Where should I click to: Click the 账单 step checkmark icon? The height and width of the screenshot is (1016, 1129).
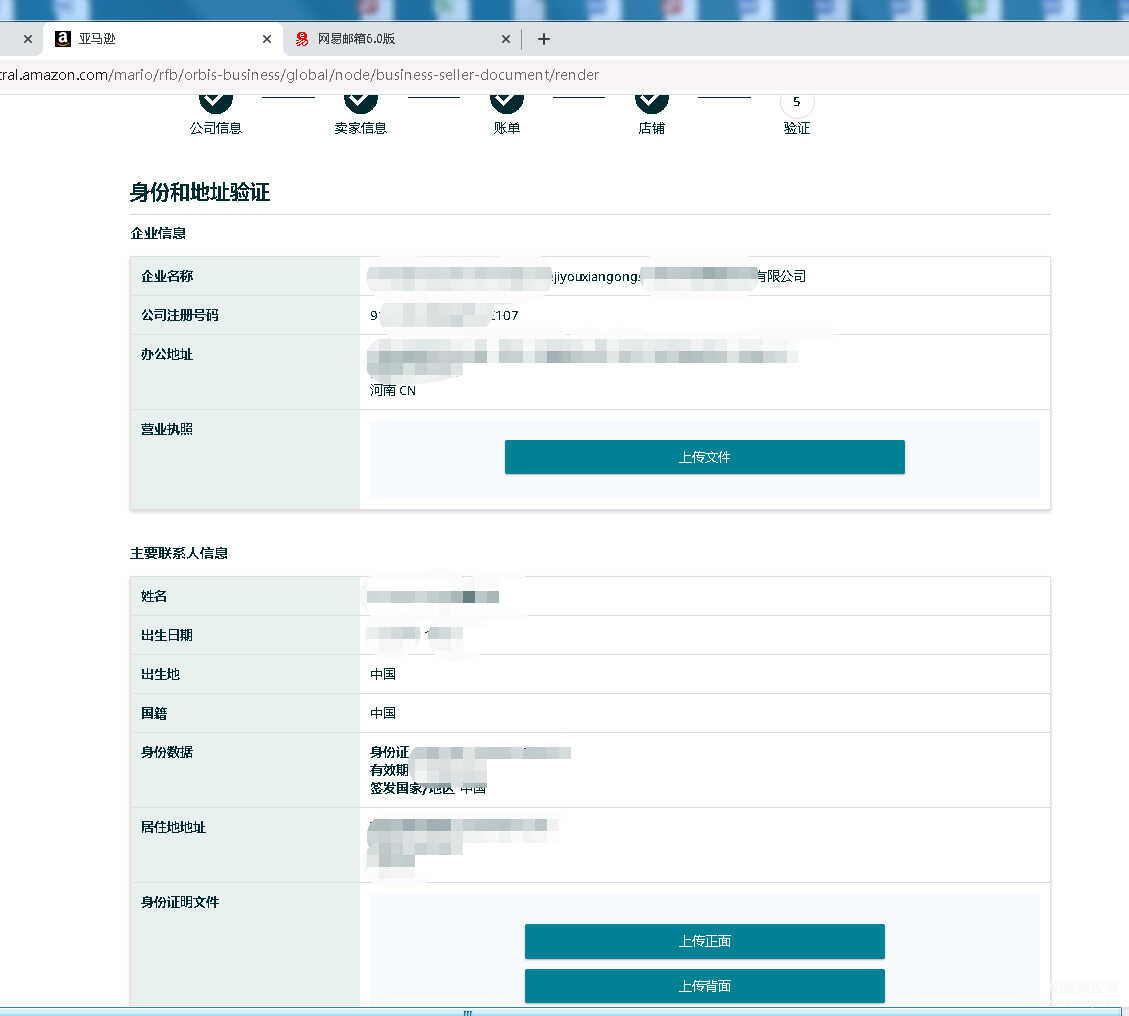pyautogui.click(x=507, y=100)
